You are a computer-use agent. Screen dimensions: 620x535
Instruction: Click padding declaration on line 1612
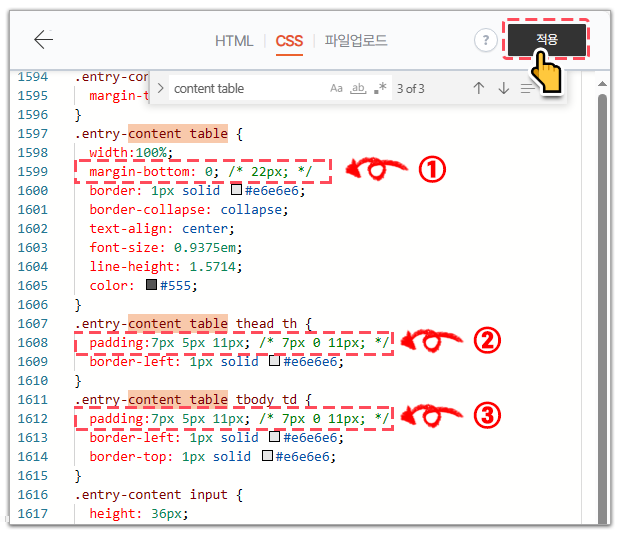(170, 418)
